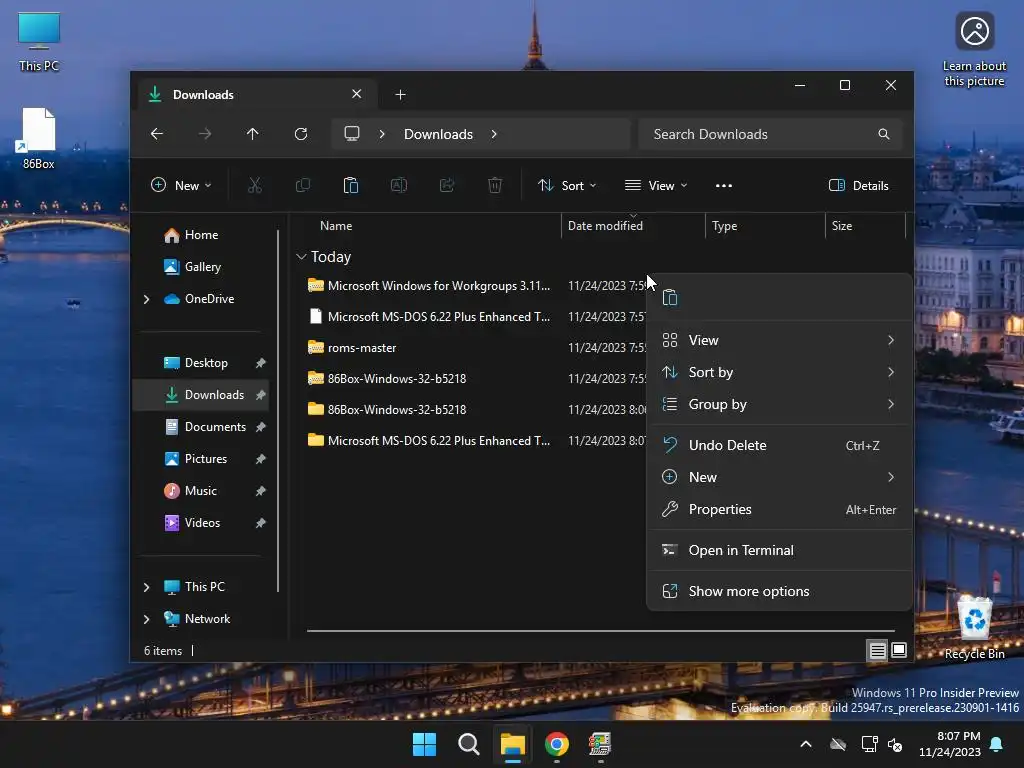Open the Sort dropdown in the toolbar
Viewport: 1024px width, 768px height.
coord(567,185)
